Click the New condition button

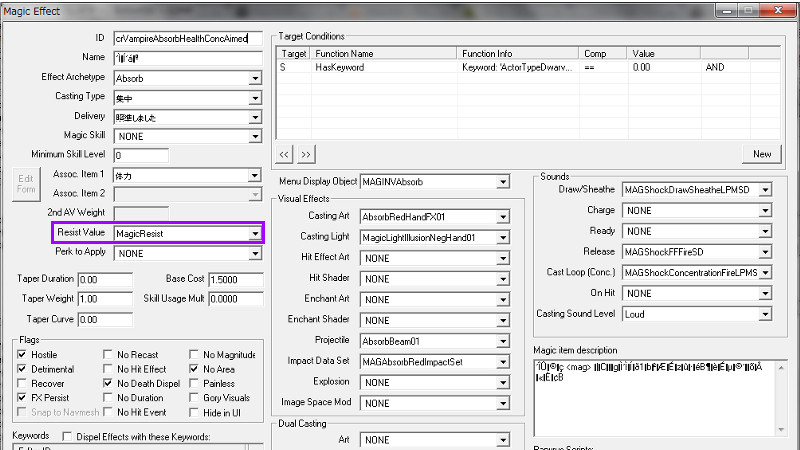[x=762, y=154]
